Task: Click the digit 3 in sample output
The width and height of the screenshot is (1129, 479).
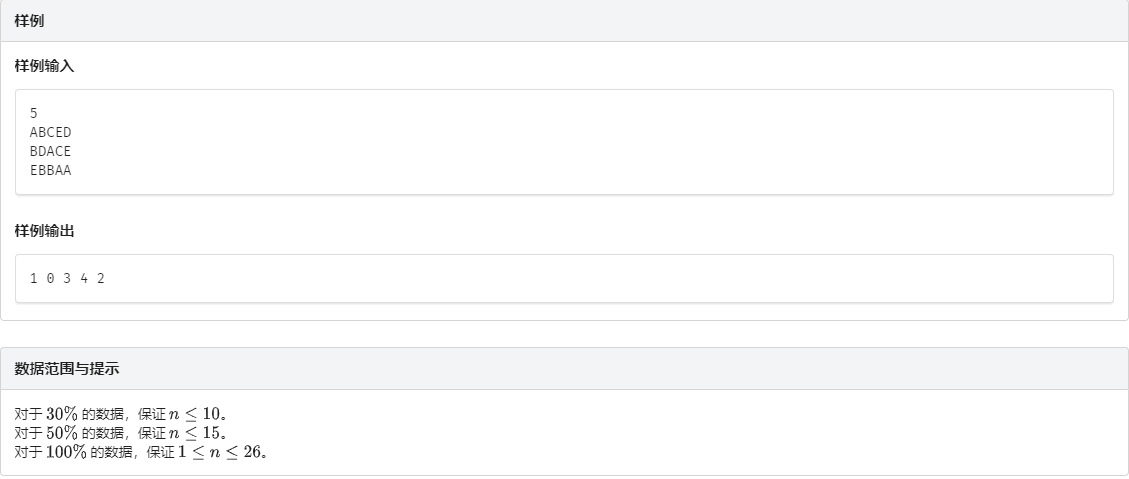Action: [67, 278]
